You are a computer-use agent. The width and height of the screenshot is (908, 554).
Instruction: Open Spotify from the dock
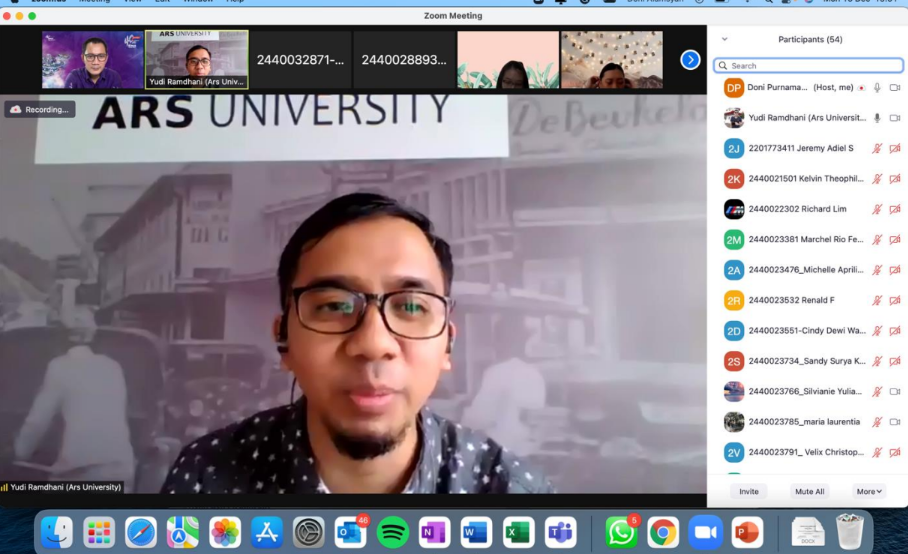(393, 532)
